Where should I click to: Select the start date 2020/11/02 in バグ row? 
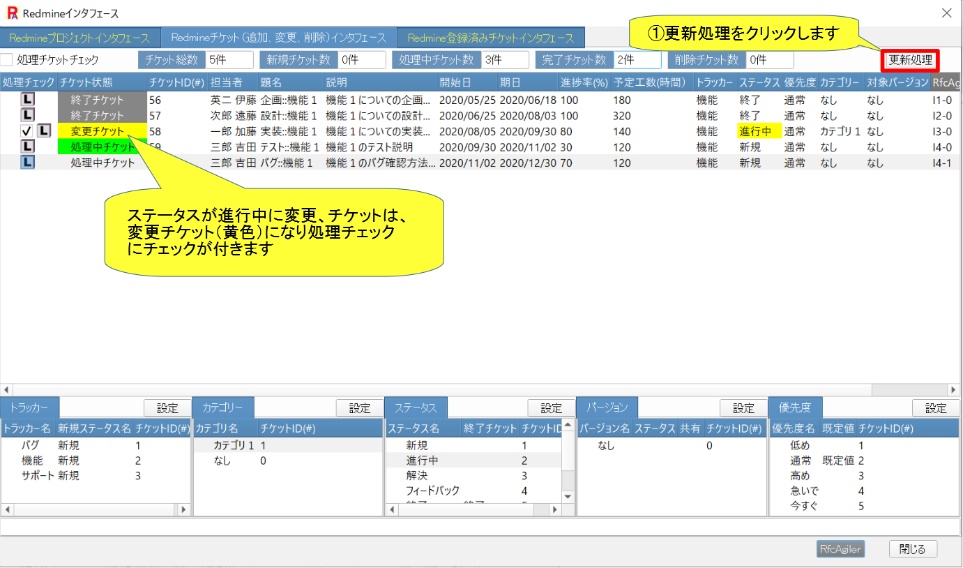(x=467, y=163)
